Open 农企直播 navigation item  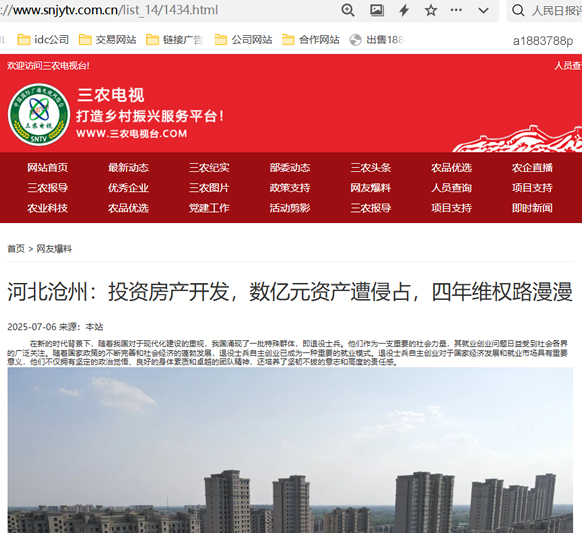pyautogui.click(x=532, y=168)
